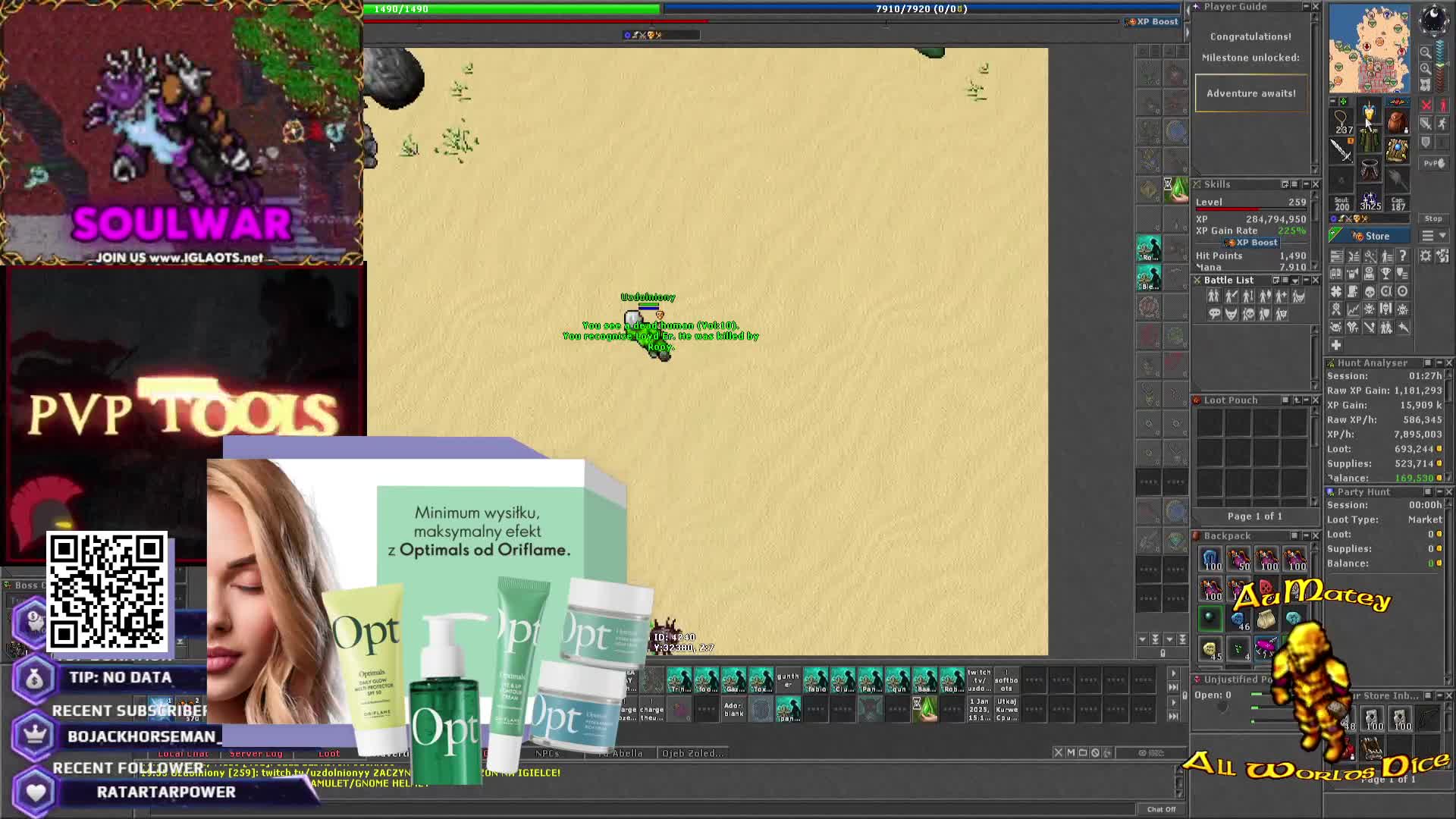Open the Party Hunt panel menu
The image size is (1456, 819).
(1428, 492)
